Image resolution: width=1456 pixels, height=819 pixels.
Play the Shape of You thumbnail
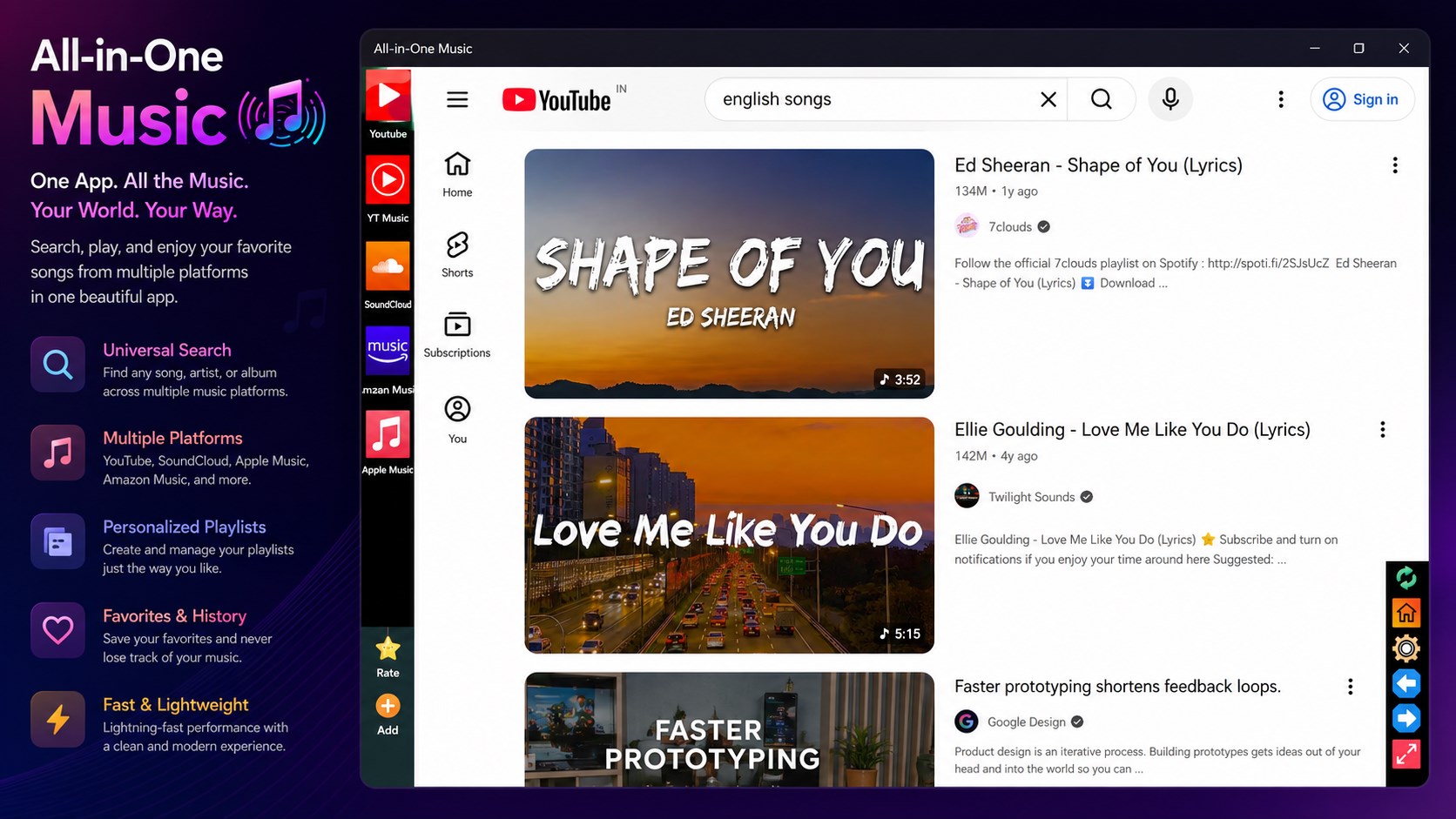tap(729, 273)
